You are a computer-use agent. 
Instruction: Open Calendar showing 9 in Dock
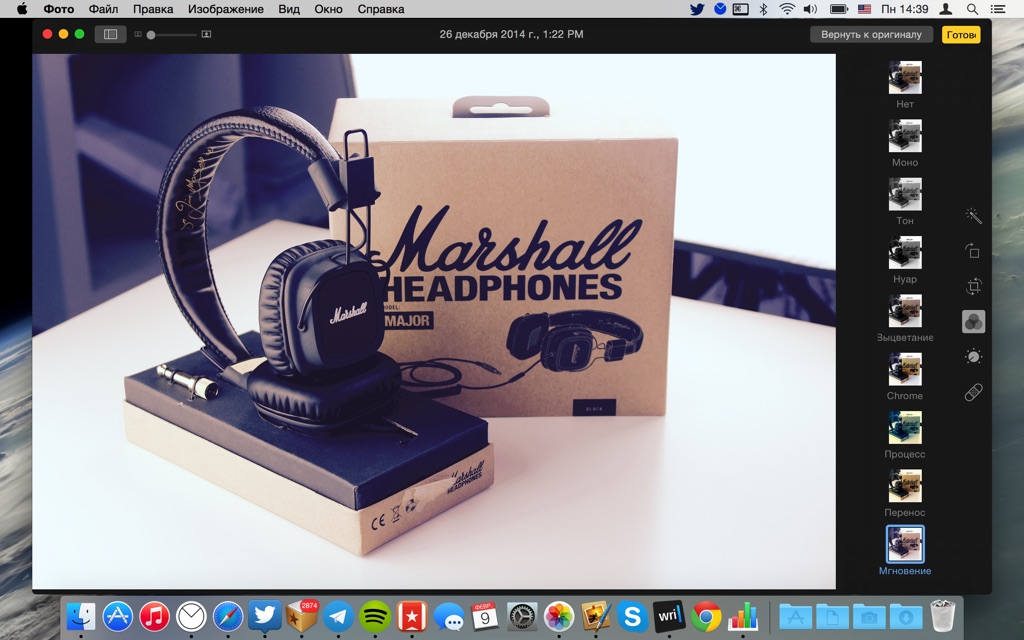(x=485, y=616)
